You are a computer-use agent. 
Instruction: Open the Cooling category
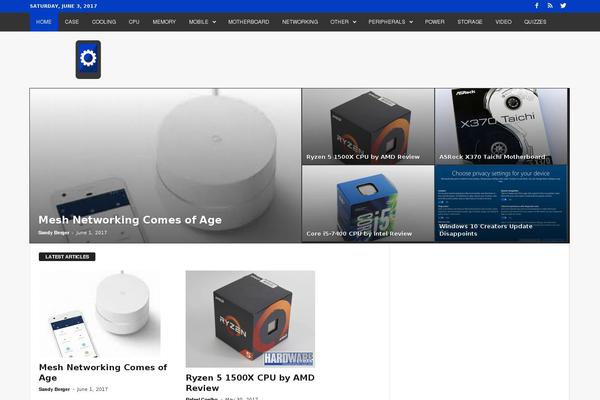pos(104,22)
